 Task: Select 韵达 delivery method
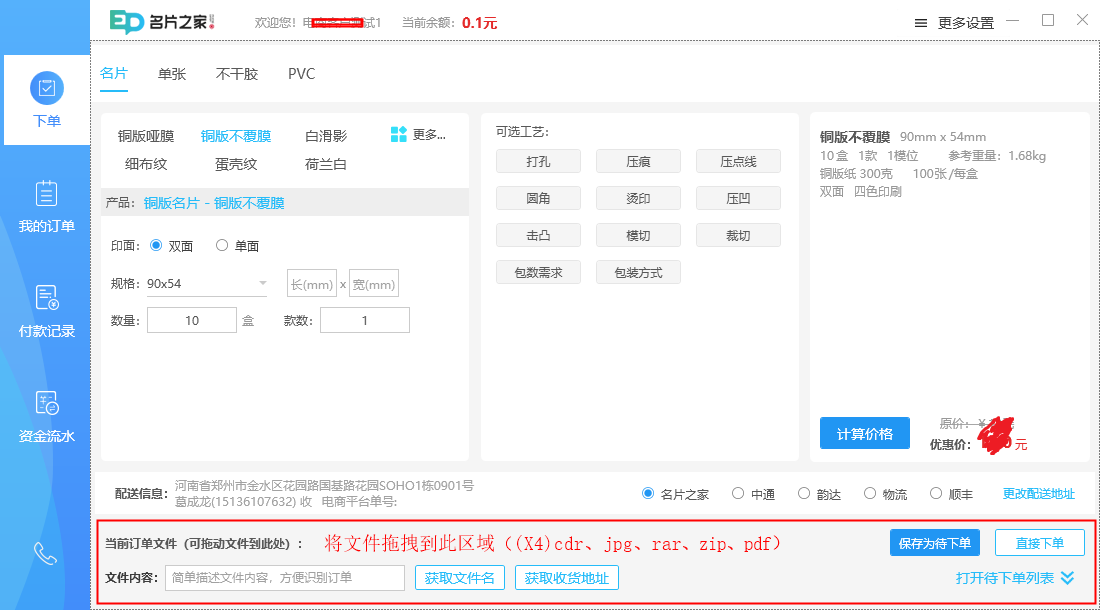tap(819, 494)
